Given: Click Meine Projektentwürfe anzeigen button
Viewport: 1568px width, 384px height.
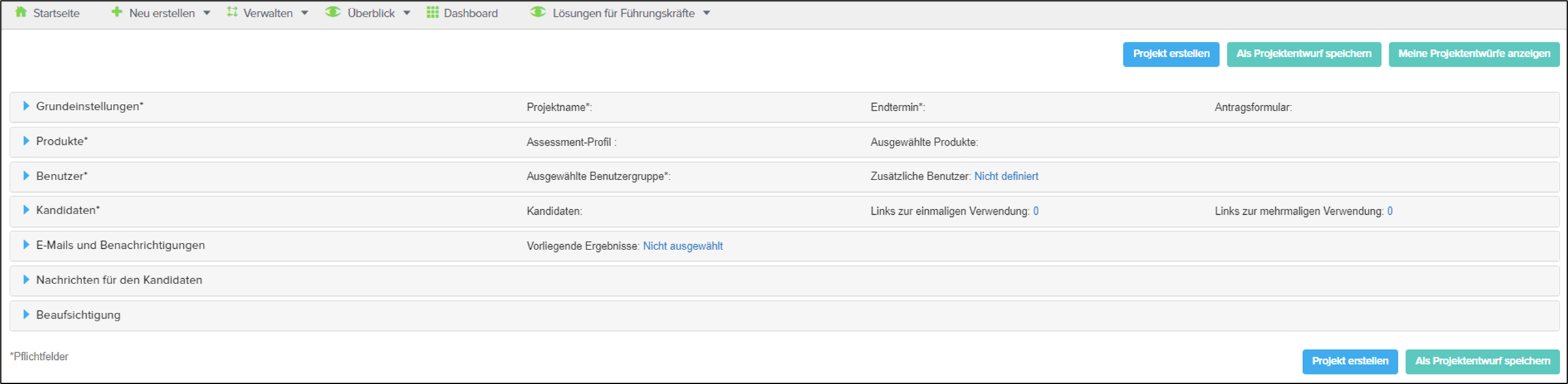Looking at the screenshot, I should click(x=1473, y=54).
